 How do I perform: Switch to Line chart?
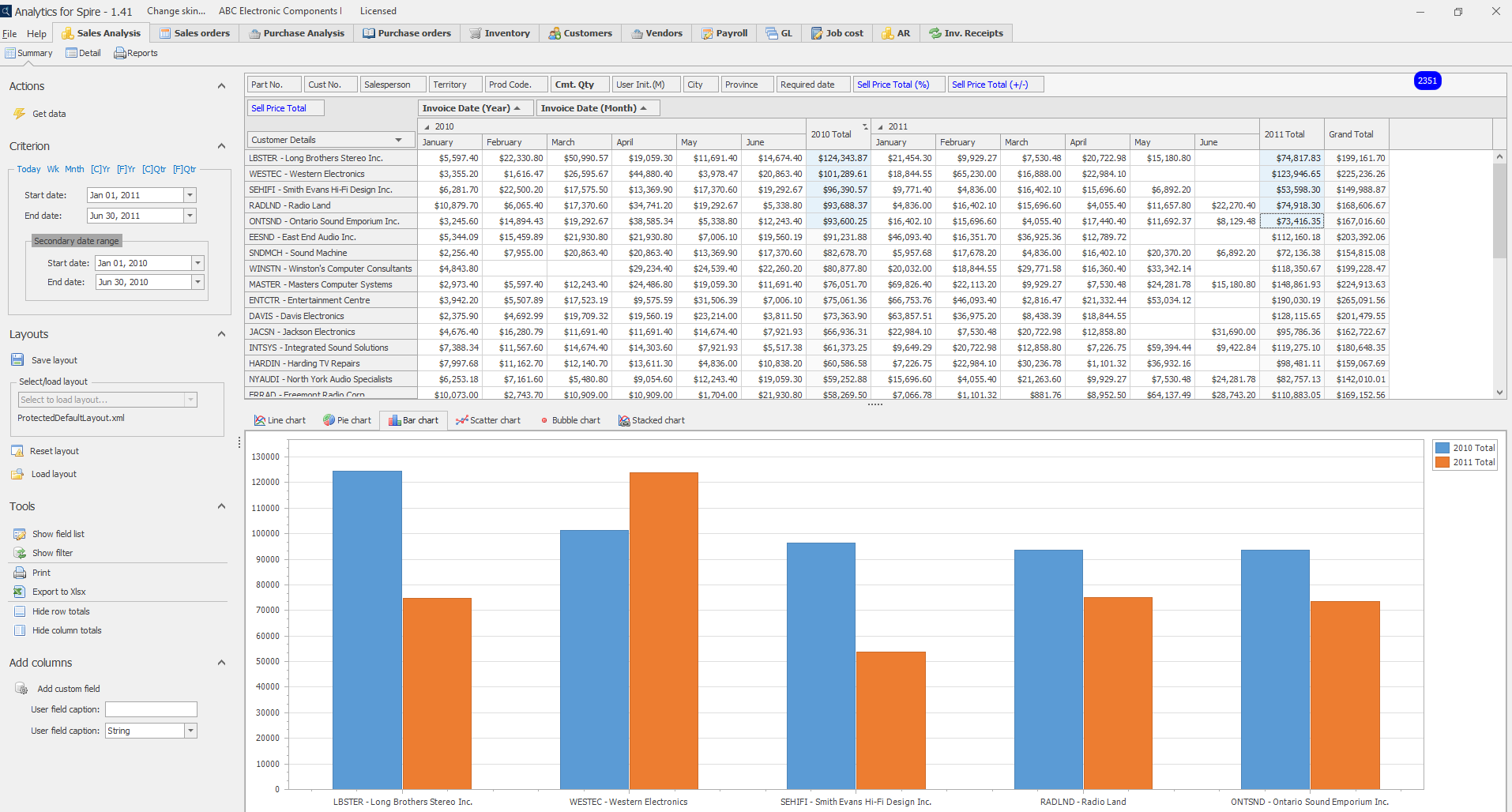coord(280,420)
